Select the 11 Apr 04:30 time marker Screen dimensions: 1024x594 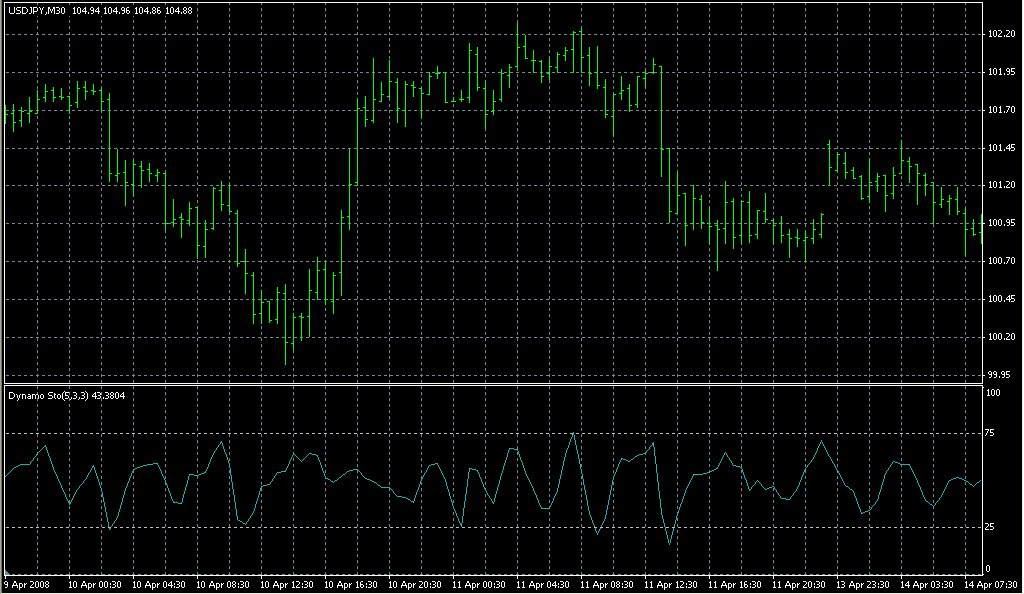(543, 584)
